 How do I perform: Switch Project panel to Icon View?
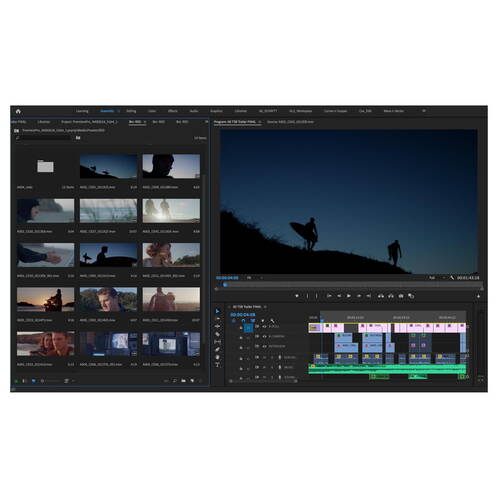[33, 381]
